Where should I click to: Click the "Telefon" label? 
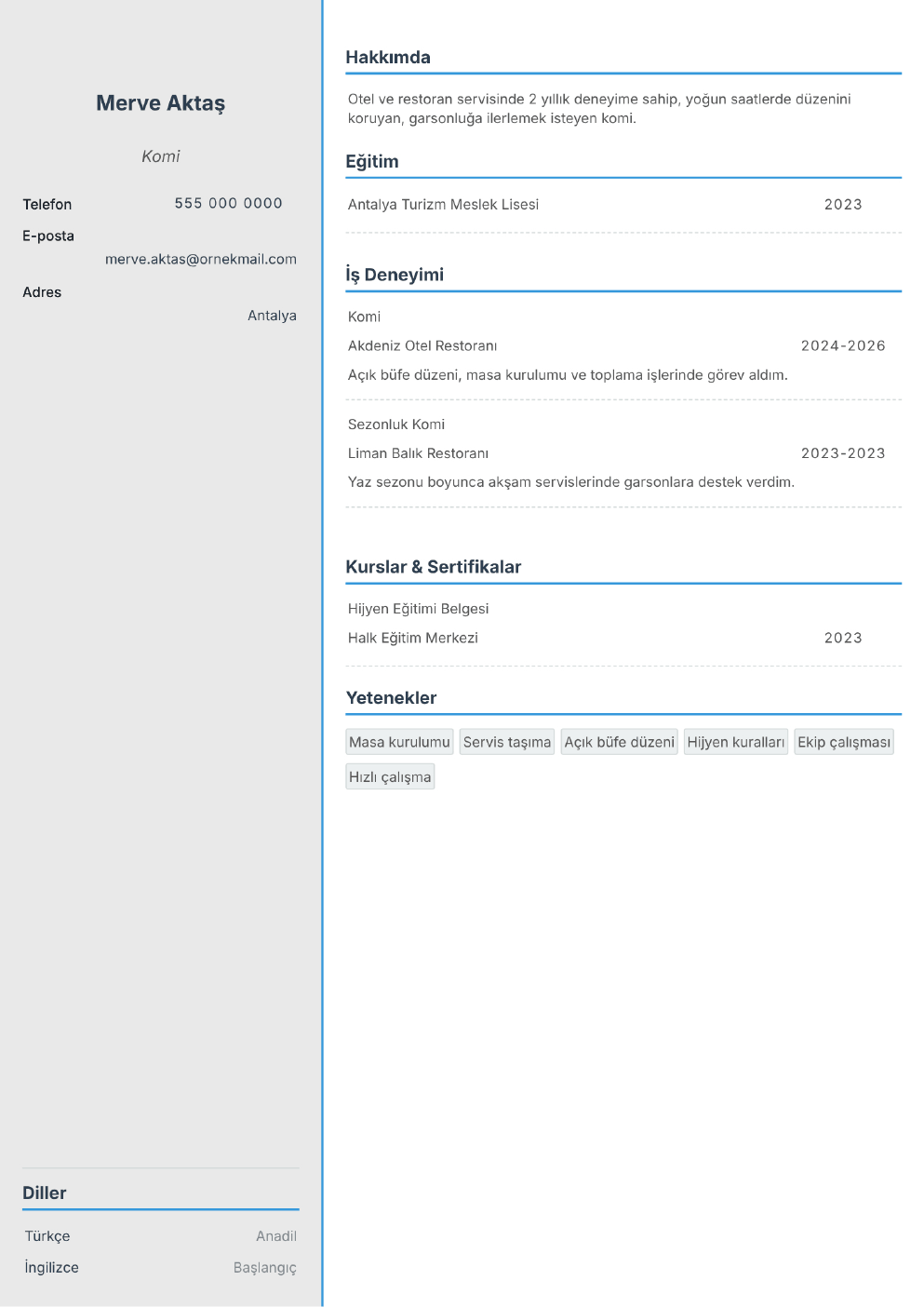[x=47, y=204]
